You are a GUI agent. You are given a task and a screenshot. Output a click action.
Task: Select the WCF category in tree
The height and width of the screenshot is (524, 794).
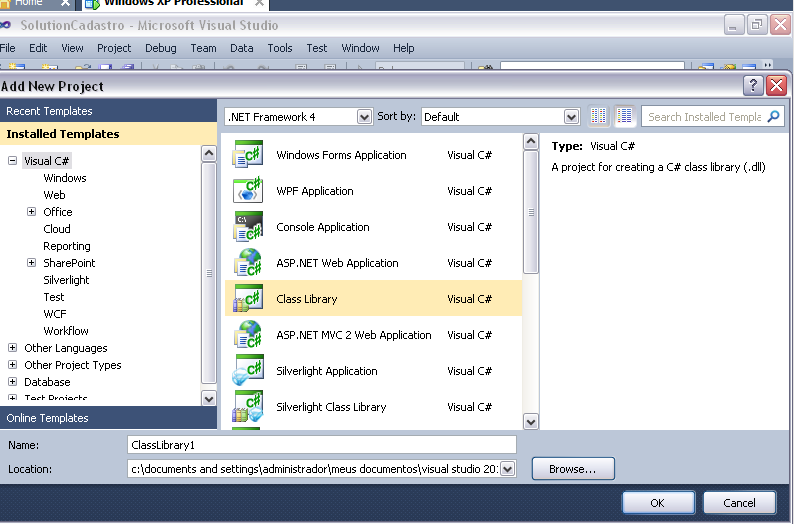55,314
